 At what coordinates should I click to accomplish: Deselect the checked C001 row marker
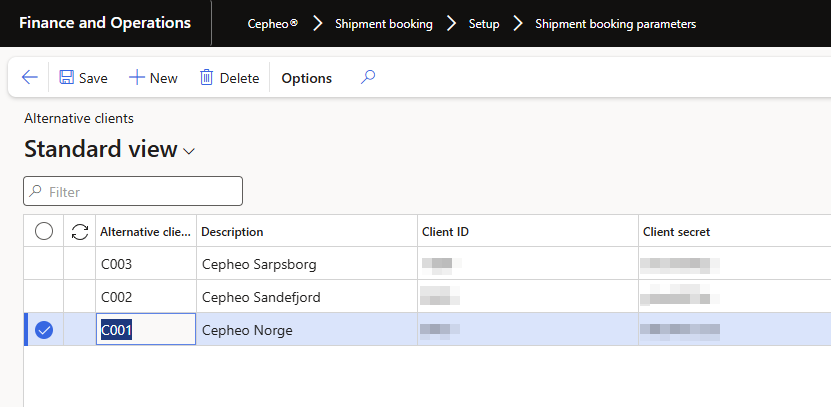tap(44, 330)
